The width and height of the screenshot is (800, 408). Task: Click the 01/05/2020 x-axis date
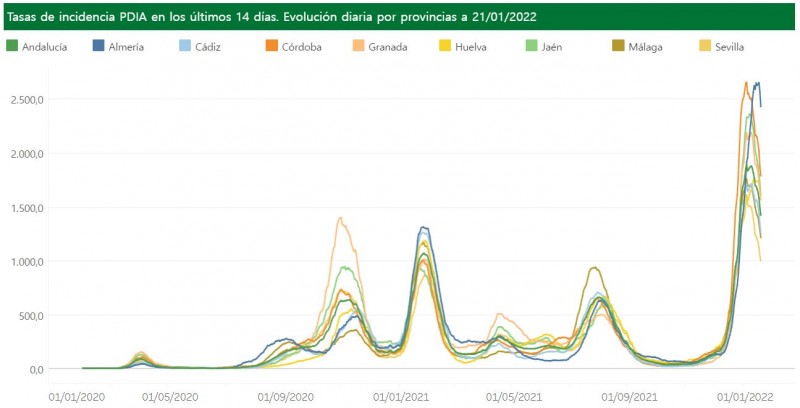[170, 397]
